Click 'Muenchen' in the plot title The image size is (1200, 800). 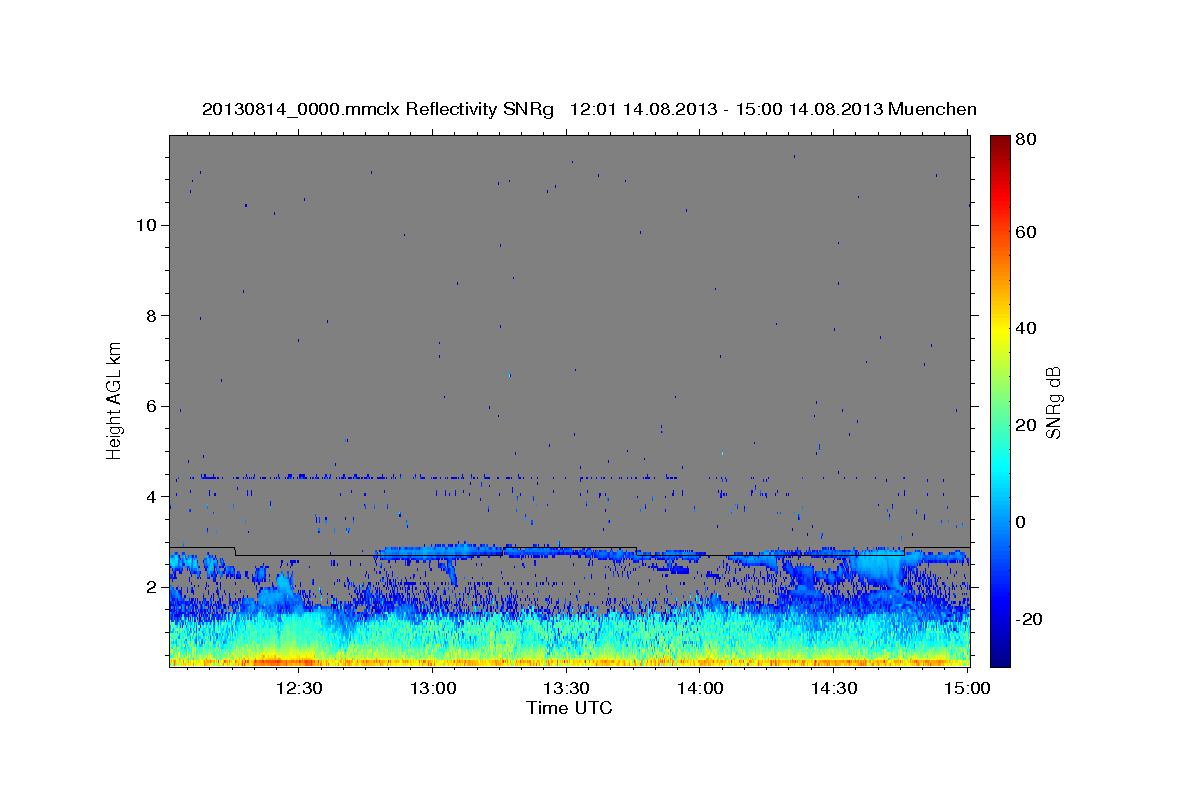coord(932,109)
